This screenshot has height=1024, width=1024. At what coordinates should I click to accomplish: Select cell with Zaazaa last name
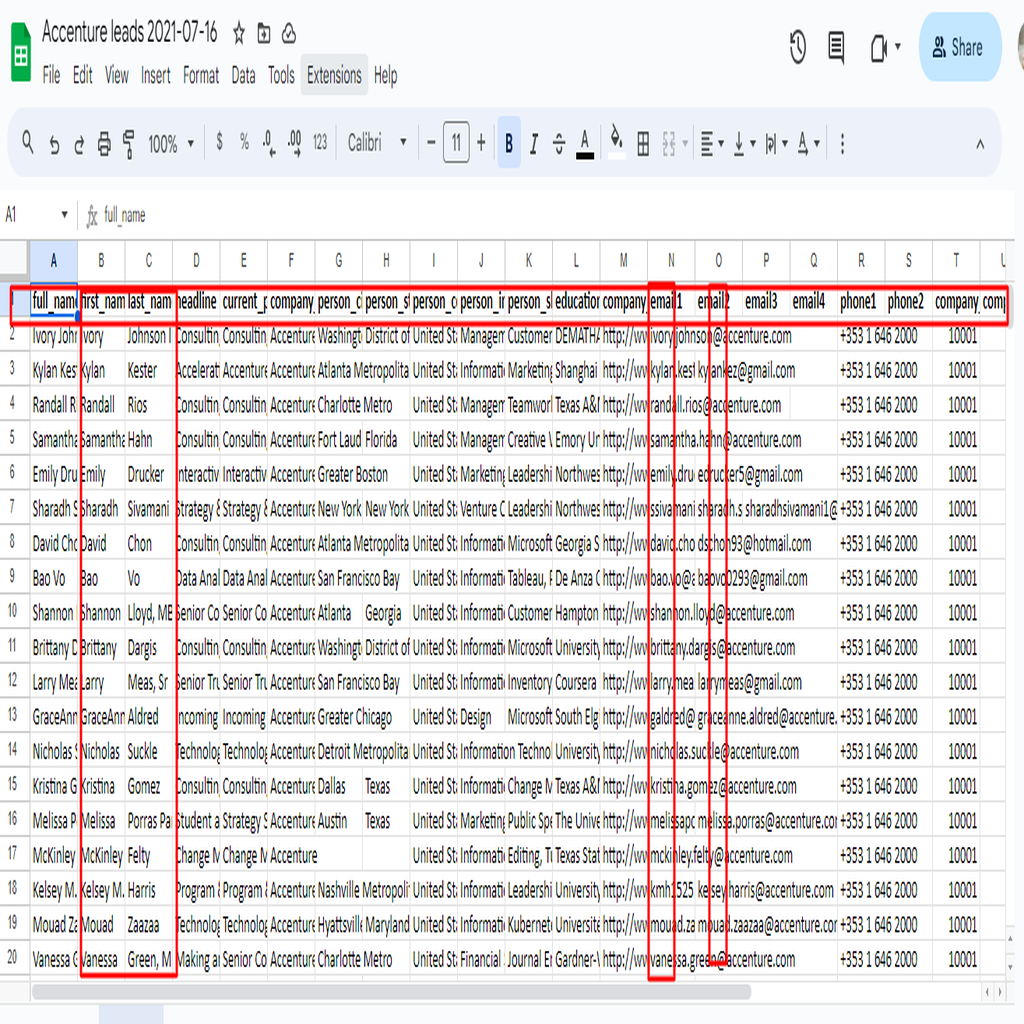point(149,925)
